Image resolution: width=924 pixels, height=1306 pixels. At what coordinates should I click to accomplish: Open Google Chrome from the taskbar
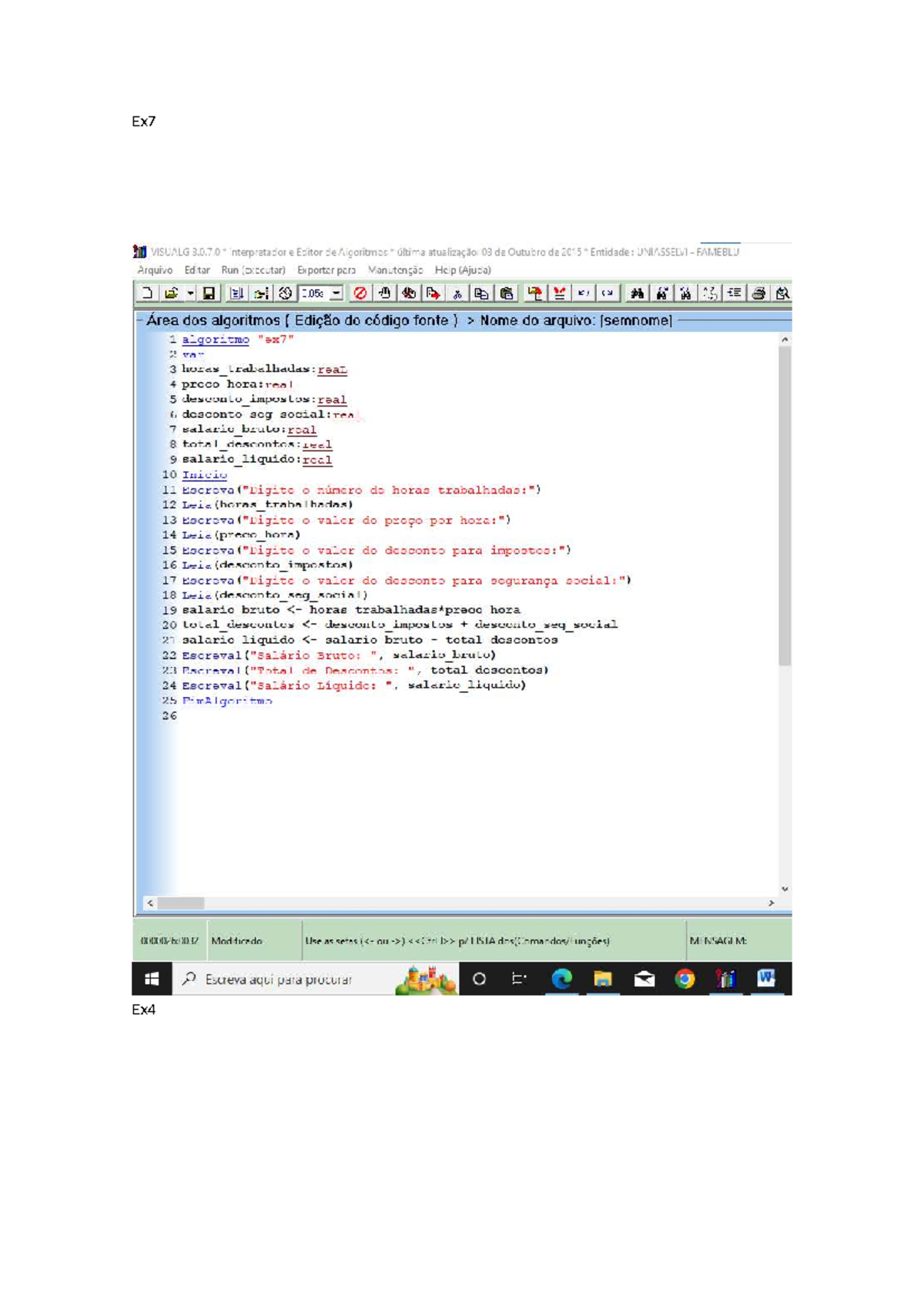point(685,979)
